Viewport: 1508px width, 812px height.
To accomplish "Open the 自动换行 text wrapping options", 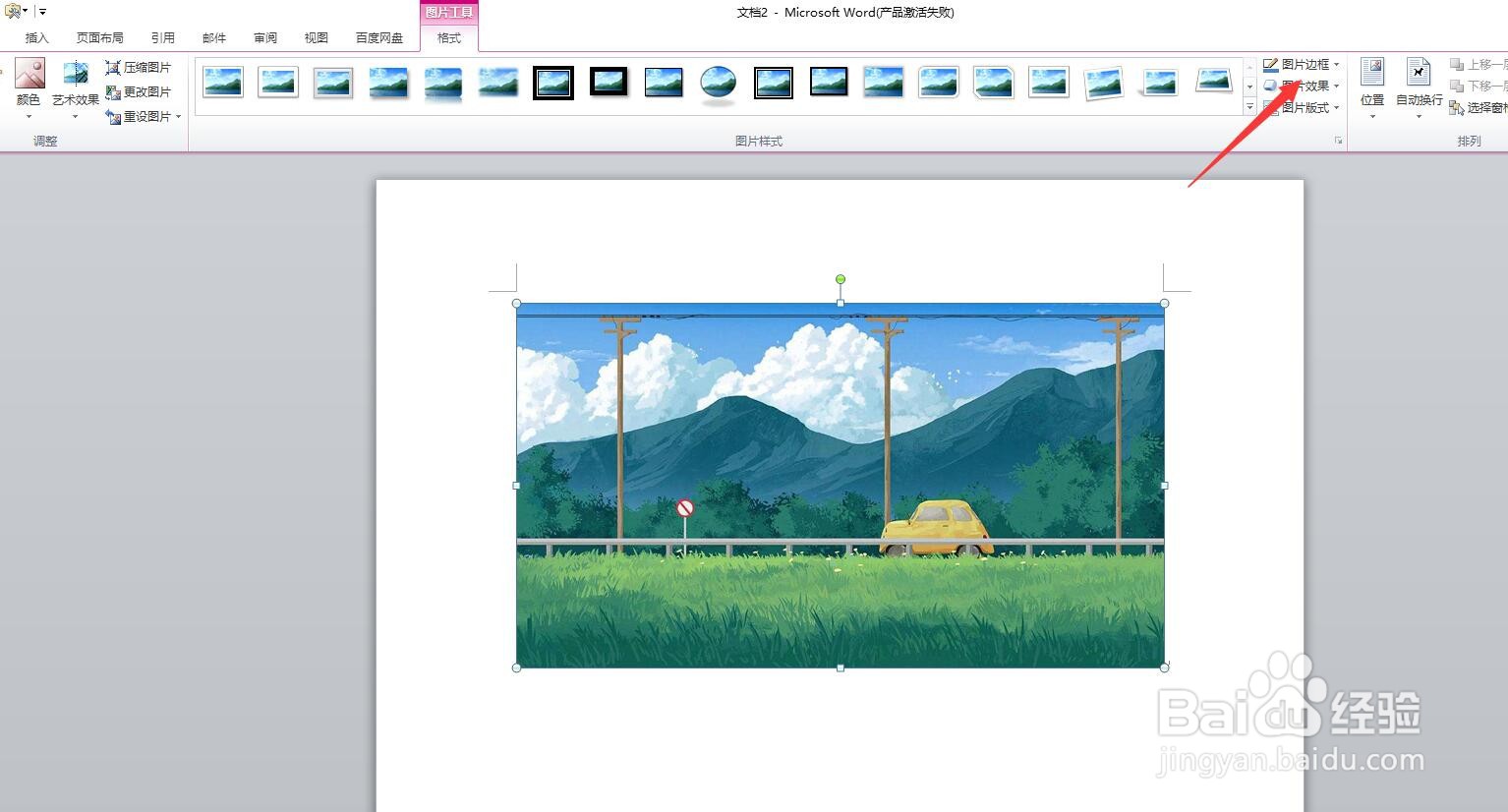I will point(1420,88).
